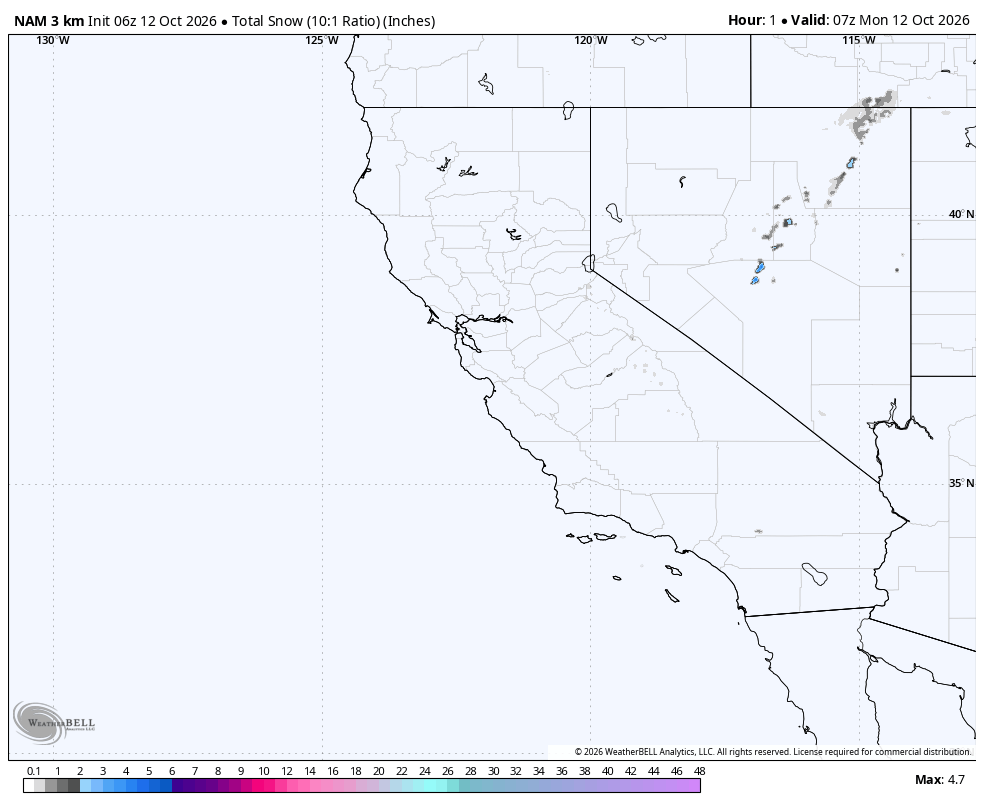The height and width of the screenshot is (808, 984).
Task: Select the light pink swatch at 16 inches
Action: pos(338,785)
